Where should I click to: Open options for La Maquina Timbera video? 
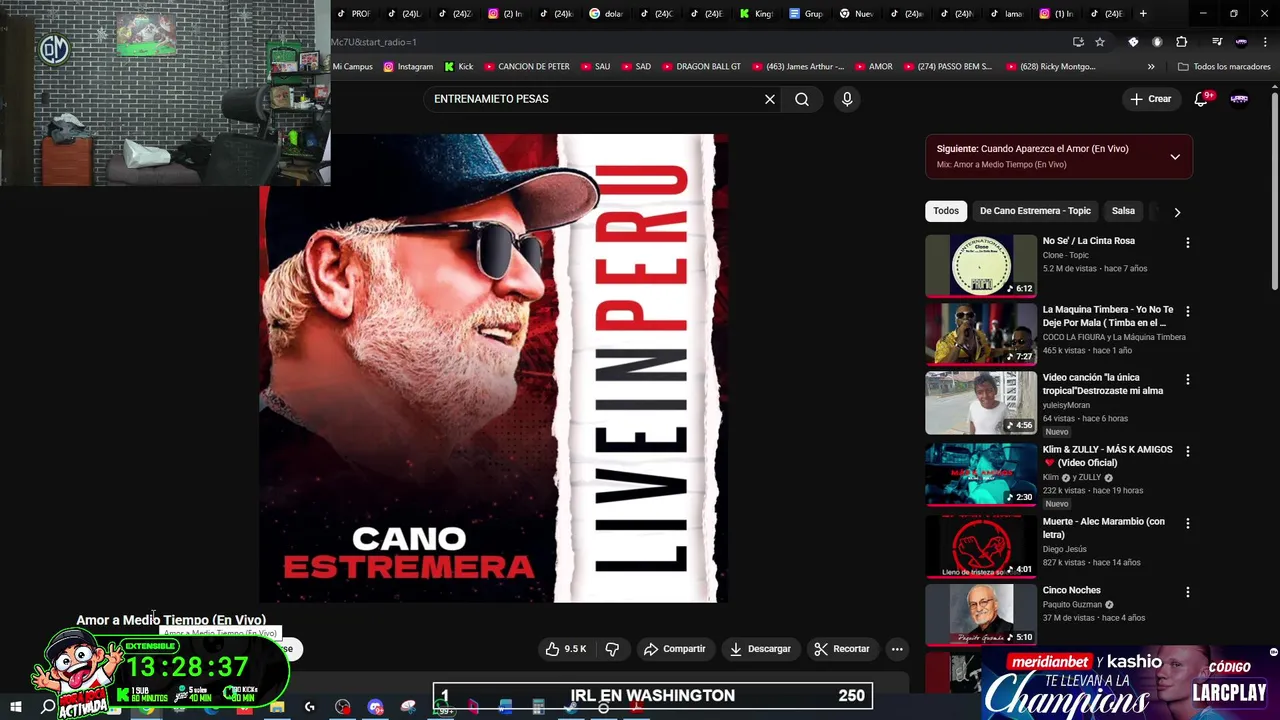tap(1188, 312)
